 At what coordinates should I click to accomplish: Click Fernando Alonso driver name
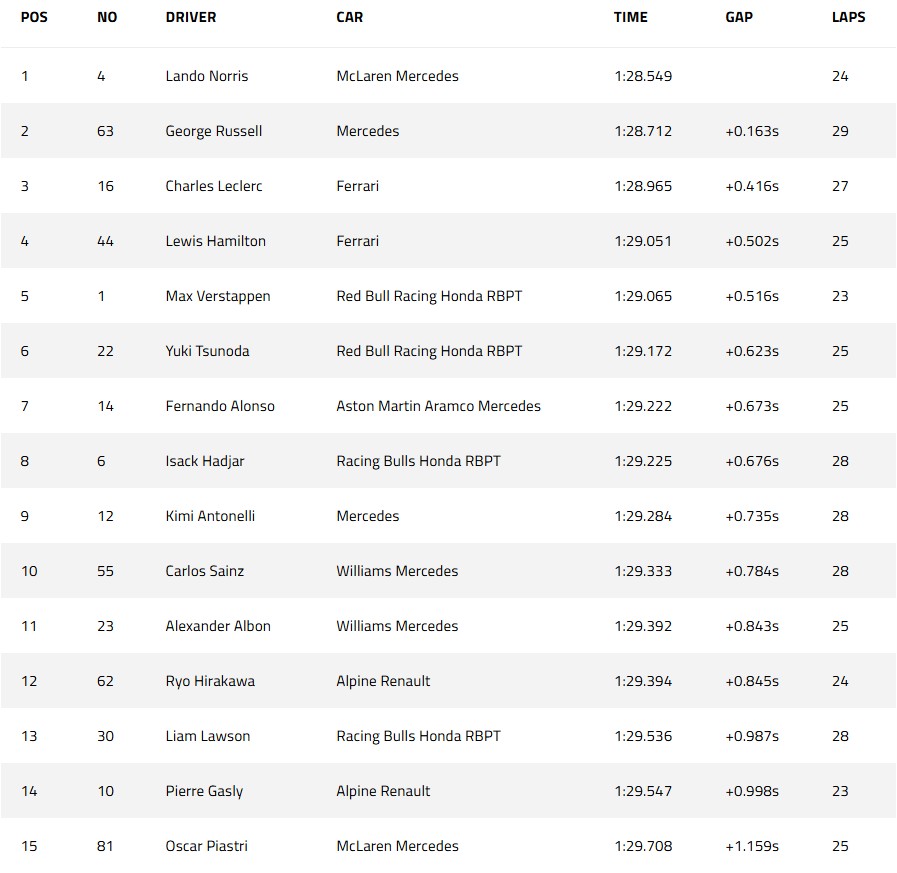(x=220, y=406)
